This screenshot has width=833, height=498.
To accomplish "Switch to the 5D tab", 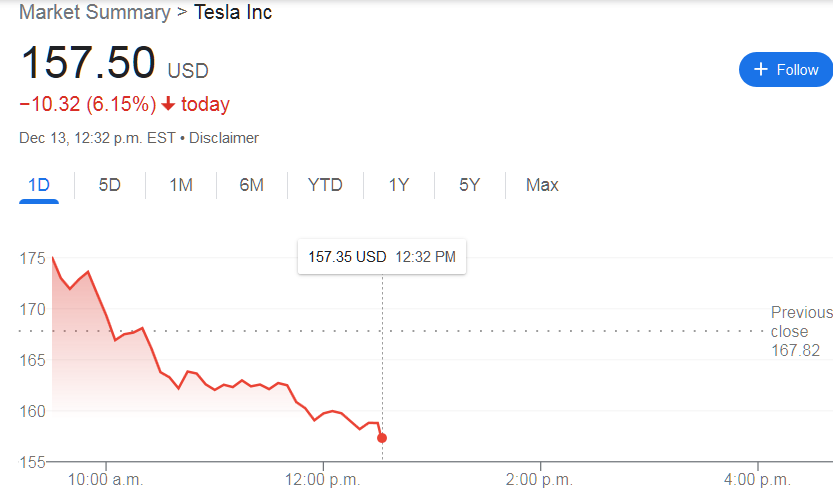I will click(x=109, y=185).
